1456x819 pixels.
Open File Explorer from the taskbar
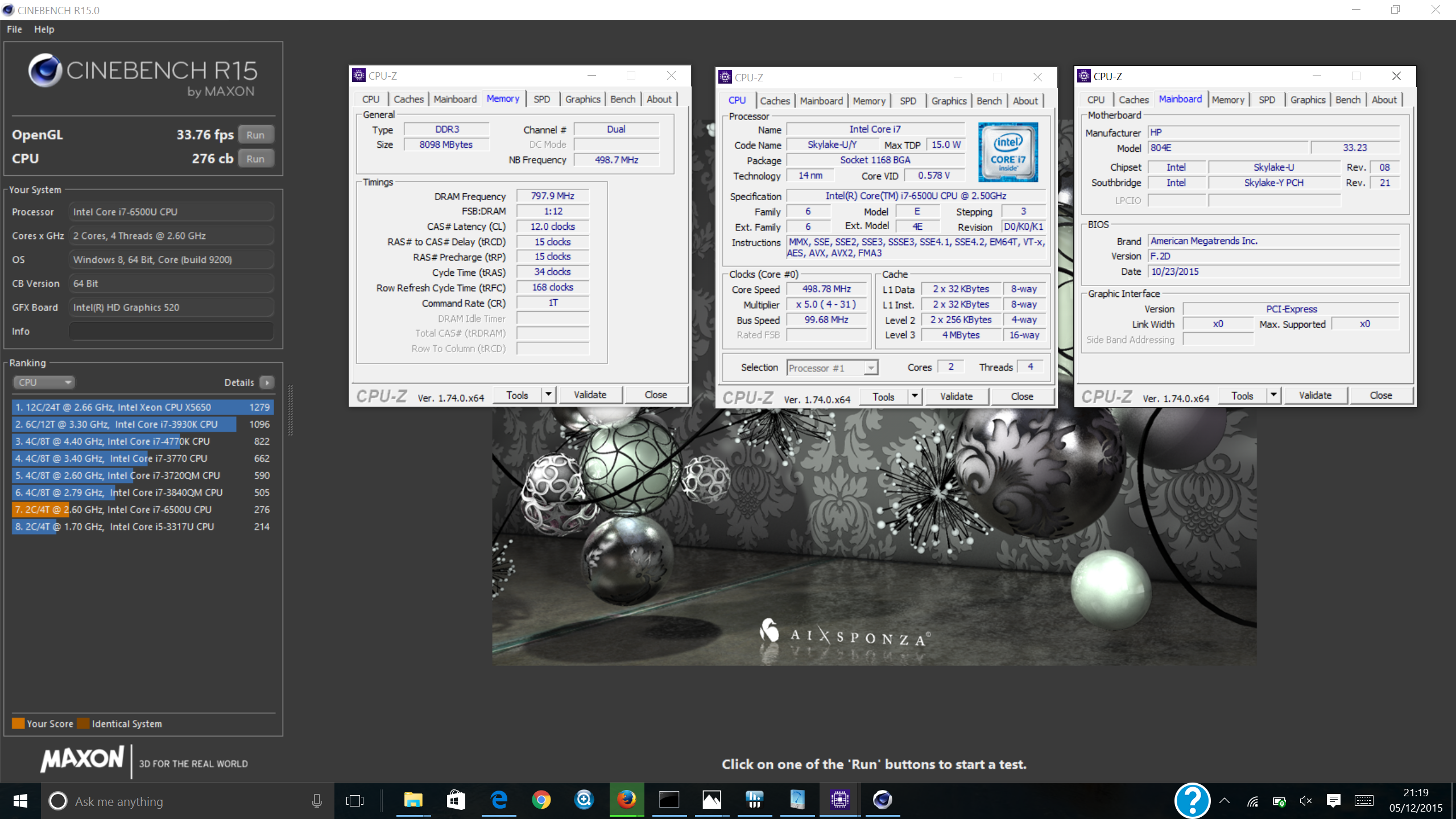[x=413, y=800]
